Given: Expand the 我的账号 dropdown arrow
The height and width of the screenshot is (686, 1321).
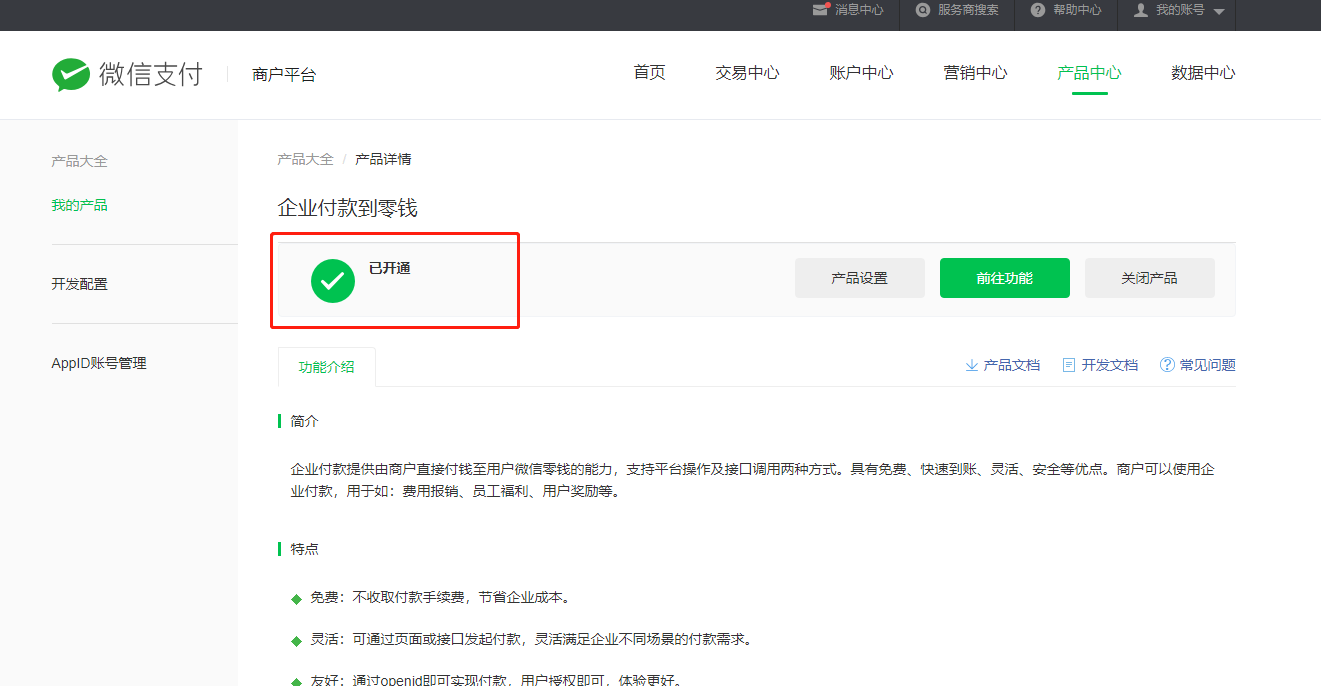Looking at the screenshot, I should [1218, 11].
